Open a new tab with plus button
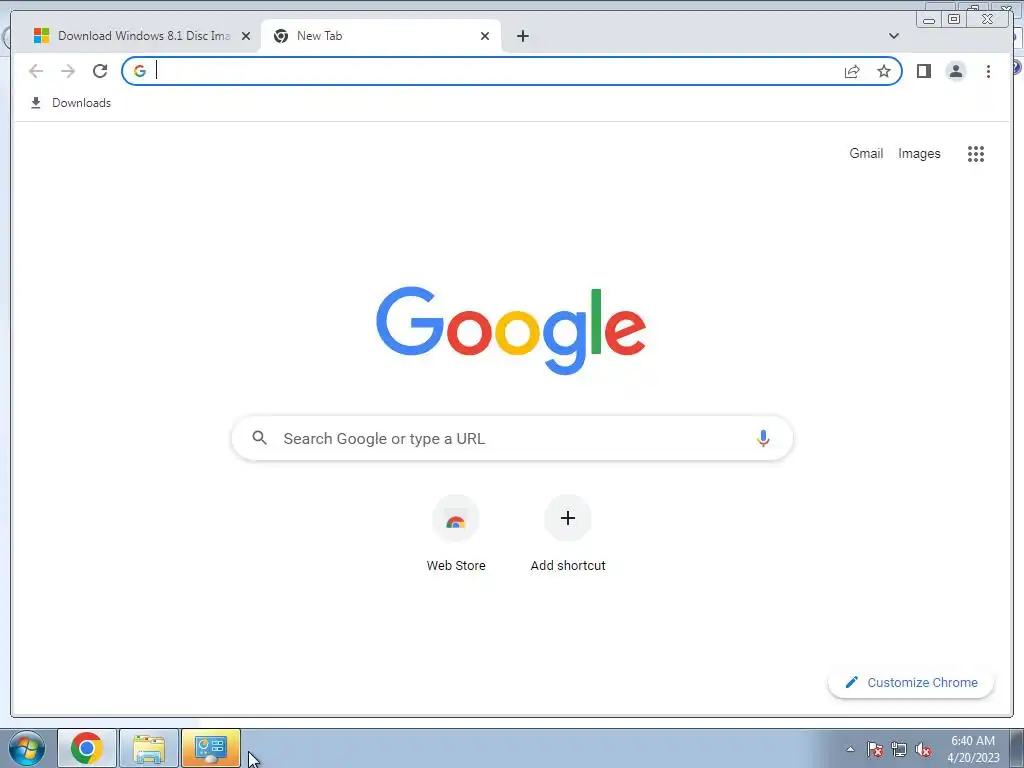Image resolution: width=1024 pixels, height=768 pixels. [522, 36]
